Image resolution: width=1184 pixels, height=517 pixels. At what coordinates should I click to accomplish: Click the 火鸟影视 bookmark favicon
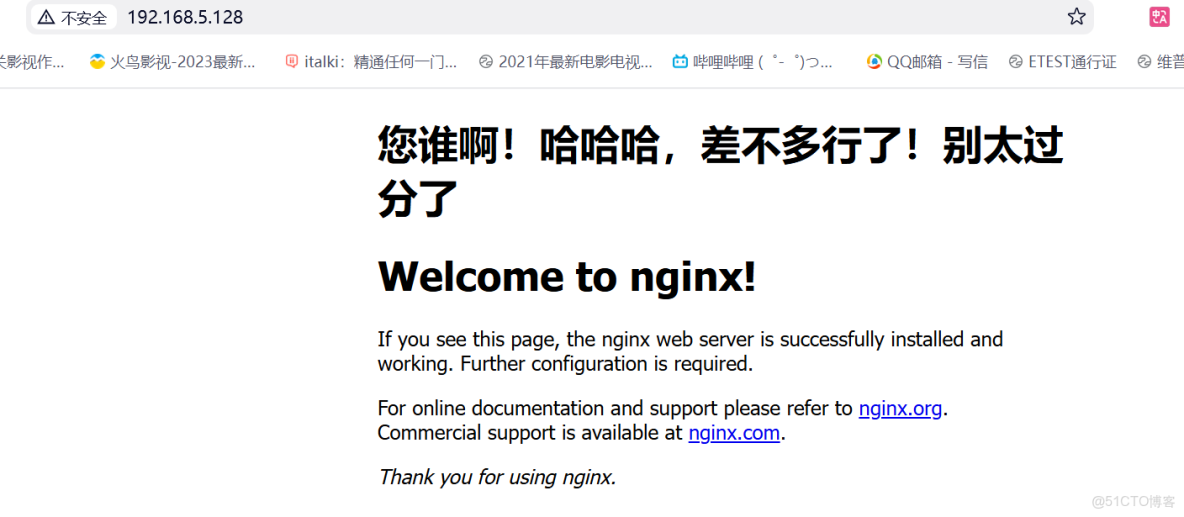pyautogui.click(x=97, y=62)
